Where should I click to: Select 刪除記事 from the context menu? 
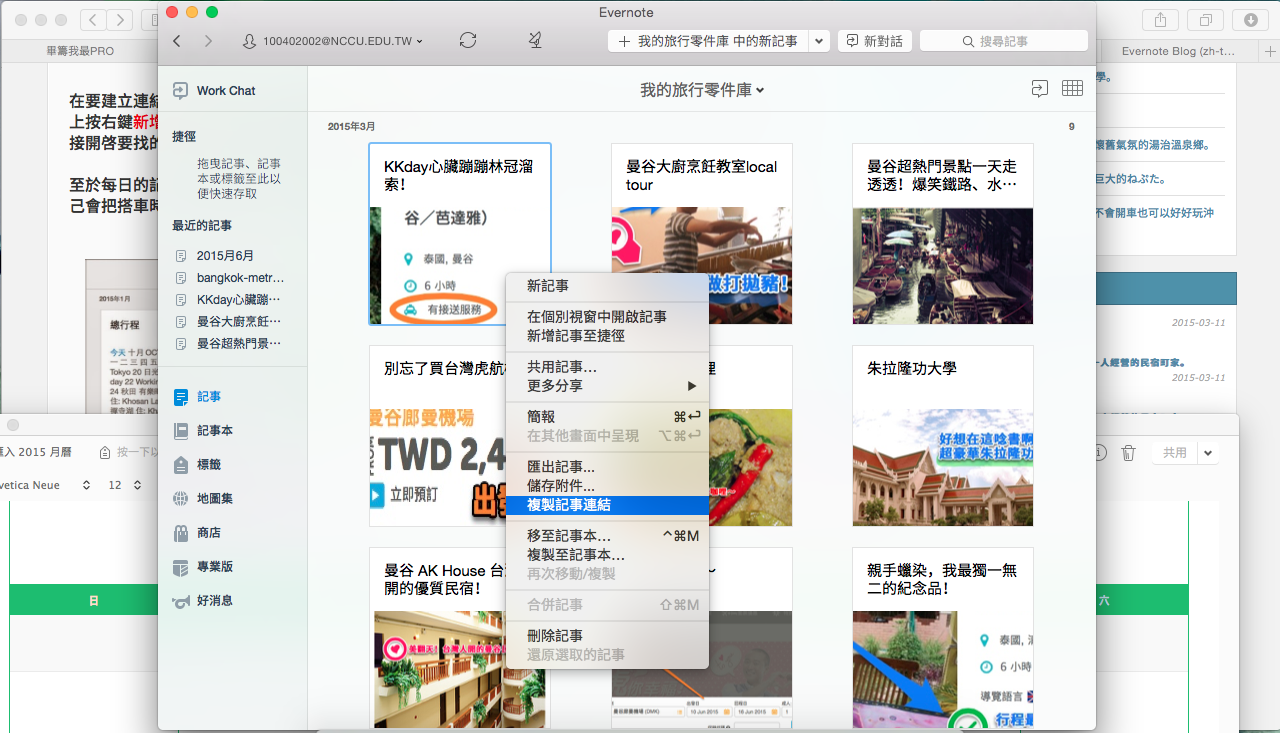607,636
